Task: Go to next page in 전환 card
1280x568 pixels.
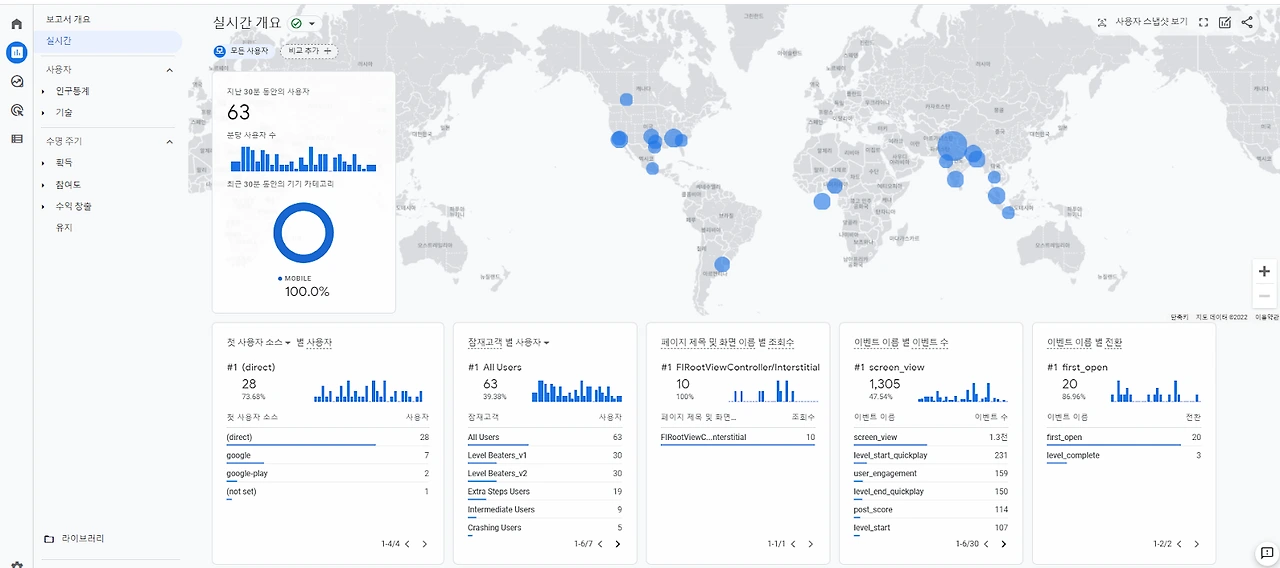Action: (x=1196, y=544)
